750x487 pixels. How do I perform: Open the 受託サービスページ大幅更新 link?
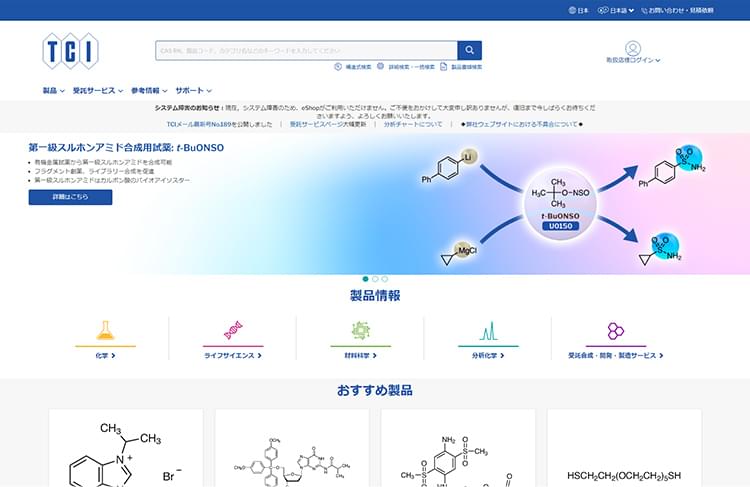[328, 124]
